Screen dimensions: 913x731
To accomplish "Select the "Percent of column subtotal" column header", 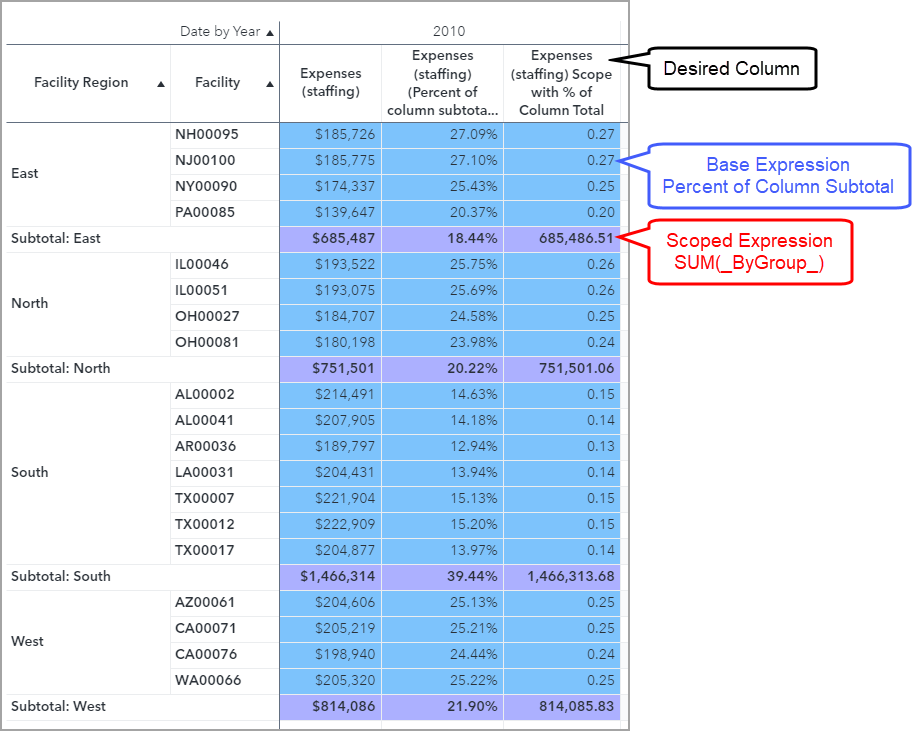I will 442,83.
